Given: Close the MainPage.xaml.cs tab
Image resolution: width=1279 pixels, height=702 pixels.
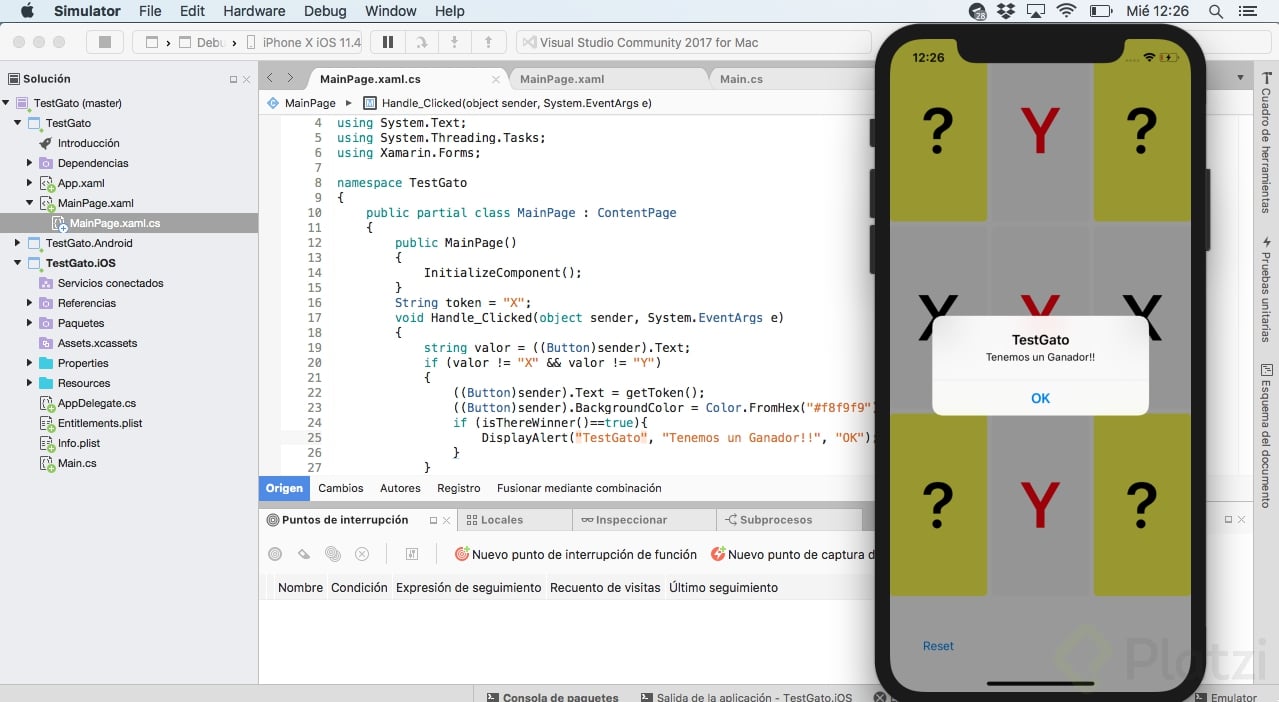Looking at the screenshot, I should [x=496, y=79].
